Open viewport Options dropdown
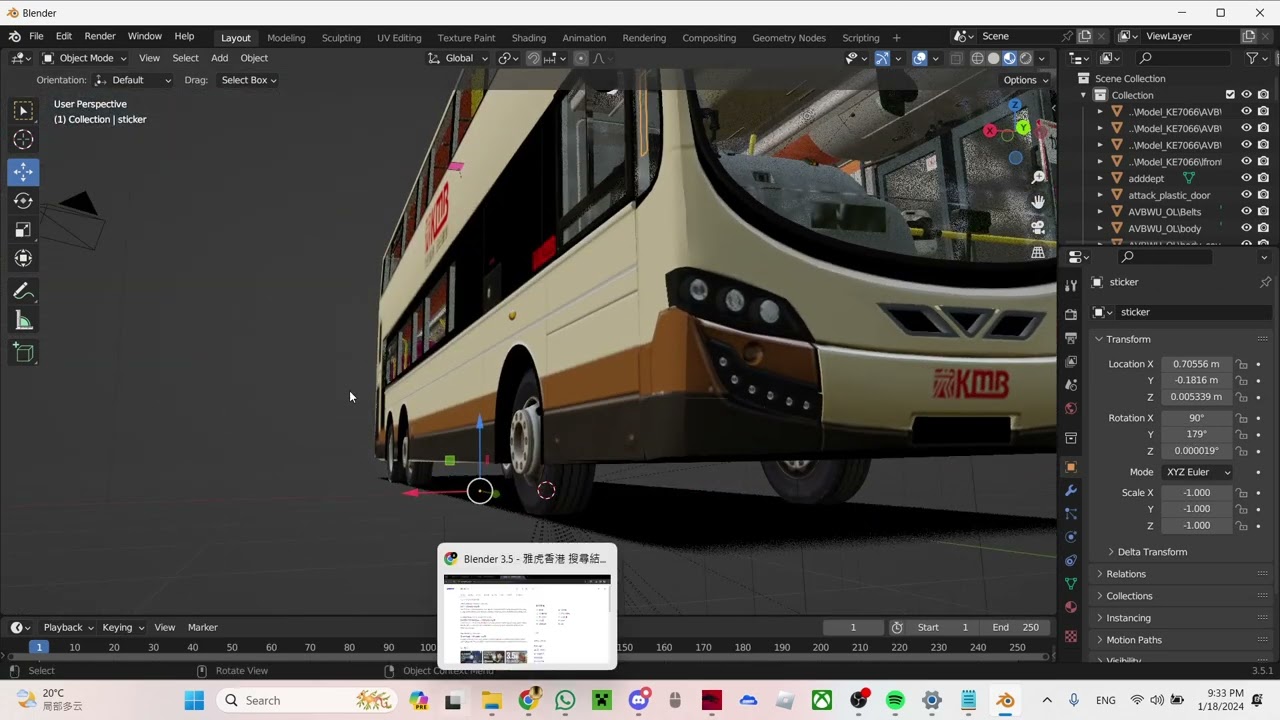The image size is (1280, 720). [x=1025, y=80]
